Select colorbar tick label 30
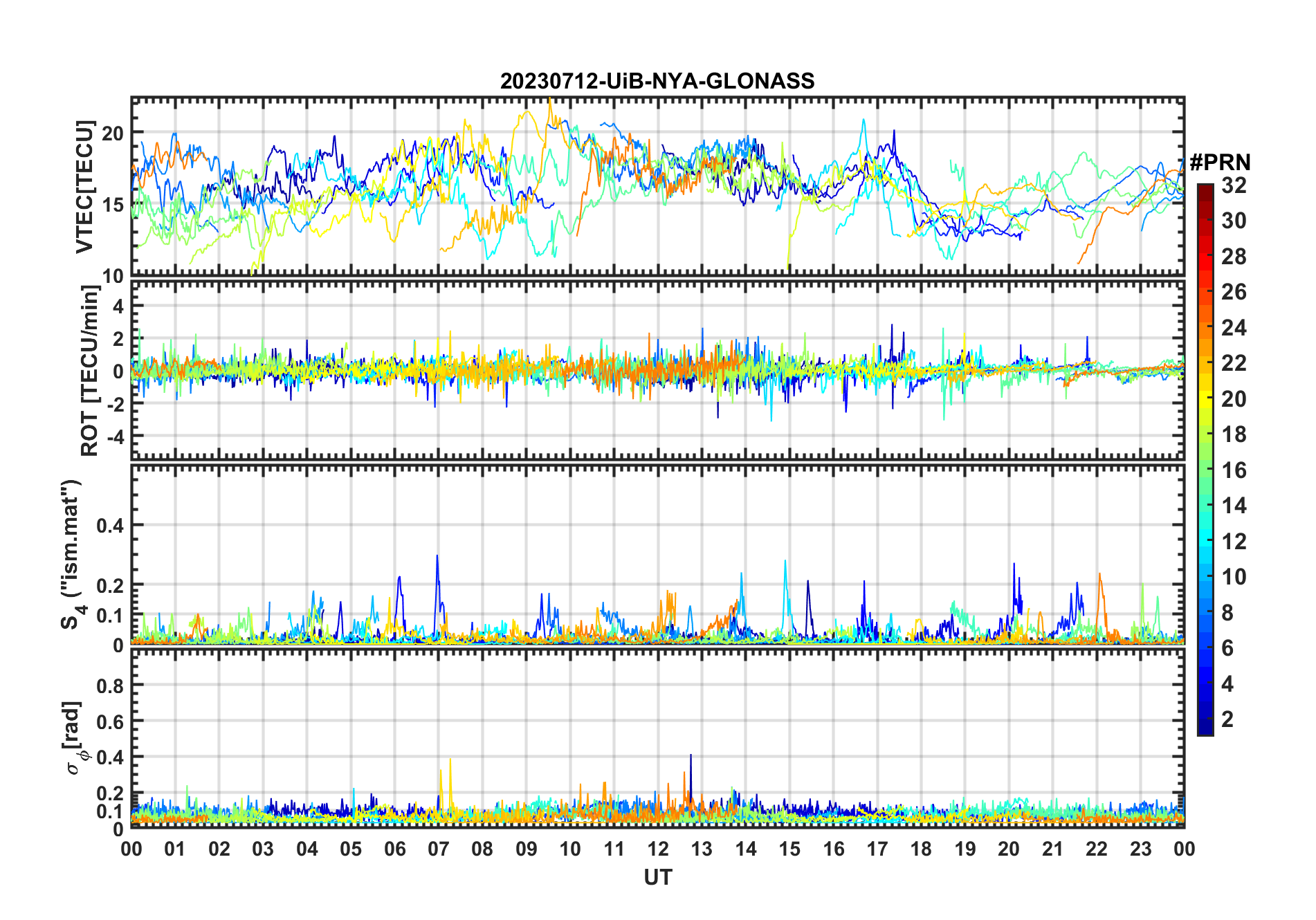This screenshot has height=920, width=1316. 1234,221
